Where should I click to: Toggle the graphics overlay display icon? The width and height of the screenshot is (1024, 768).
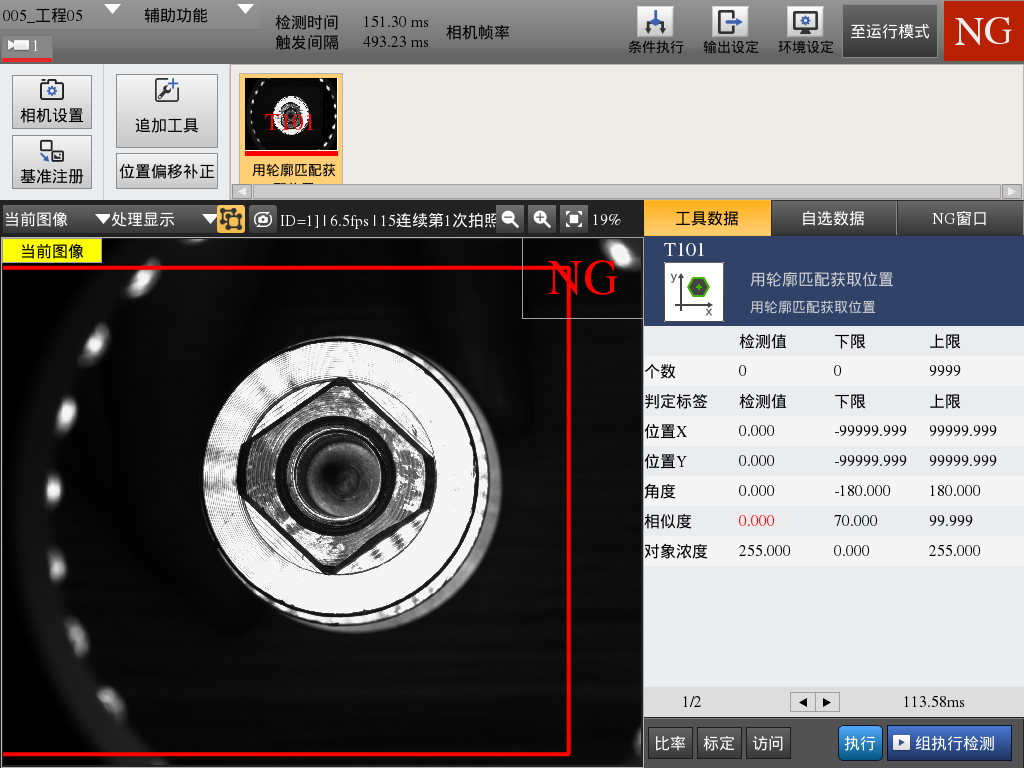231,218
